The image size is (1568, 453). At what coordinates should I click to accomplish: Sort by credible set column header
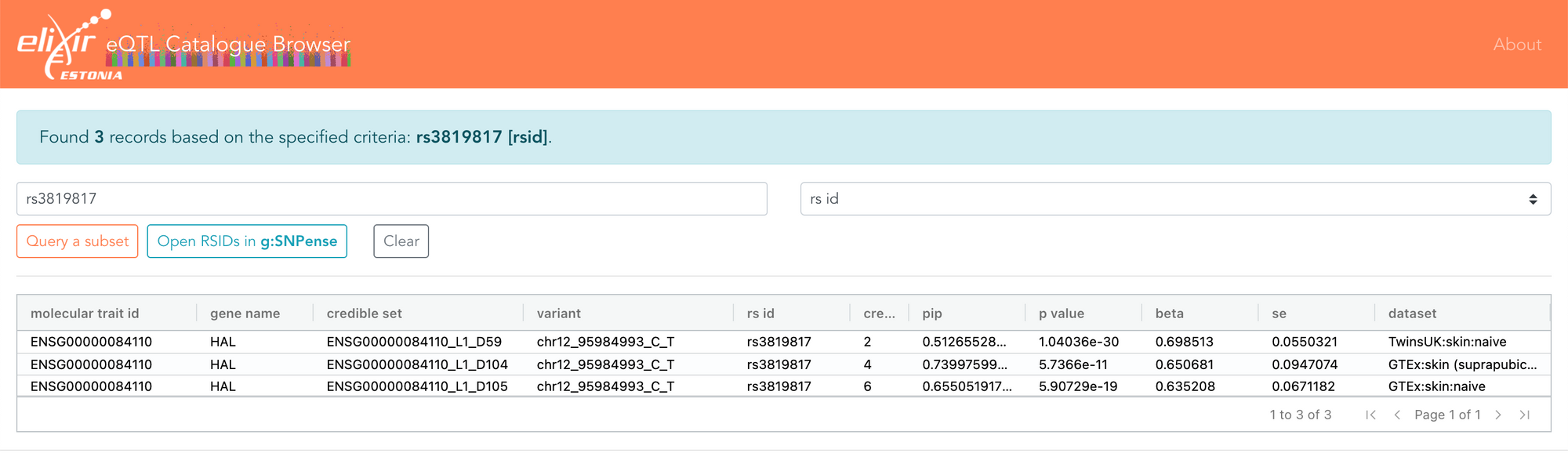(x=365, y=313)
